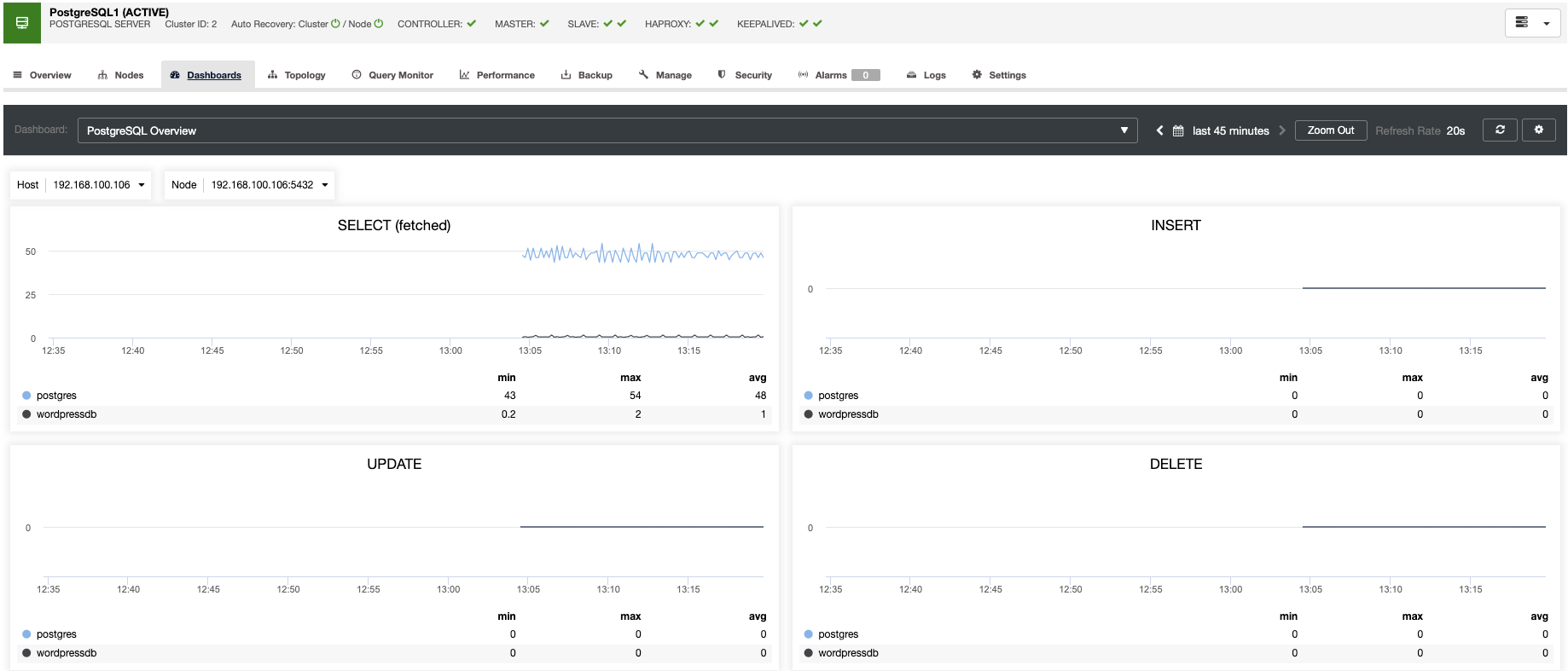1568x671 pixels.
Task: Click the first HAPROXY status checkmark
Action: (700, 24)
